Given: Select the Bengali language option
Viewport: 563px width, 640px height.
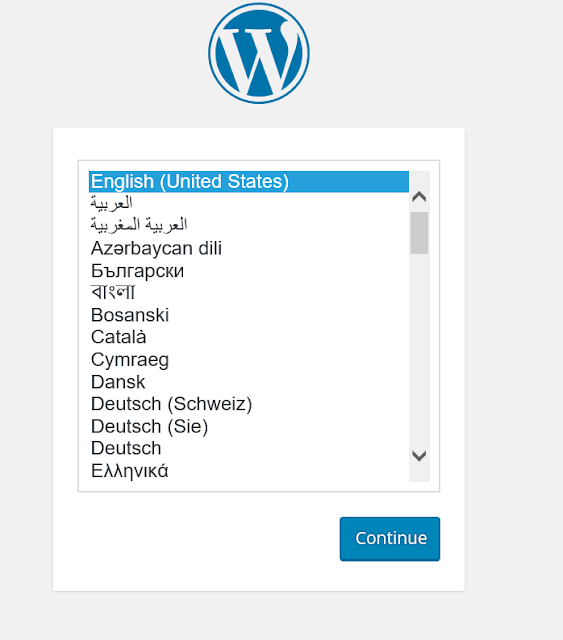Looking at the screenshot, I should [x=249, y=293].
